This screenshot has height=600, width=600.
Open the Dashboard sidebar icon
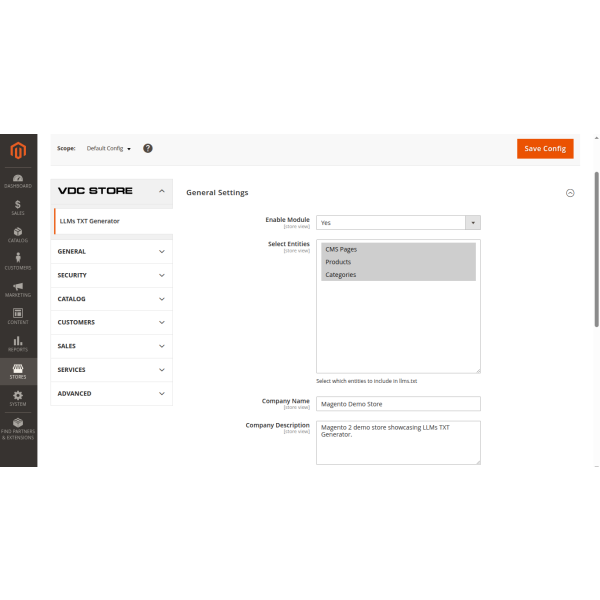(18, 180)
